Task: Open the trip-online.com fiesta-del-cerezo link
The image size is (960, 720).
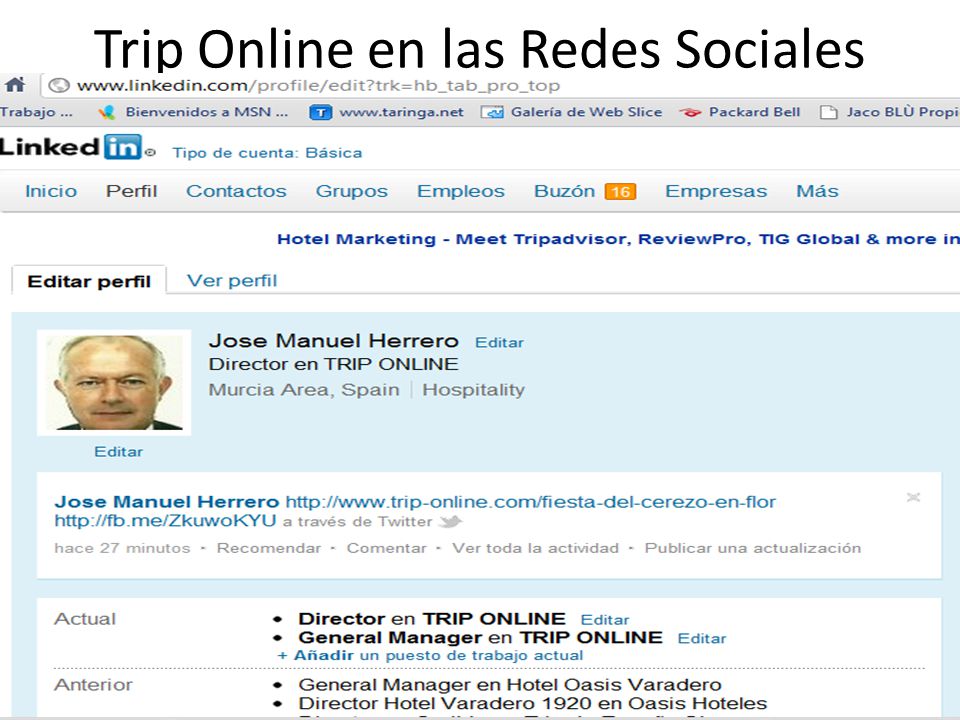Action: pos(530,502)
